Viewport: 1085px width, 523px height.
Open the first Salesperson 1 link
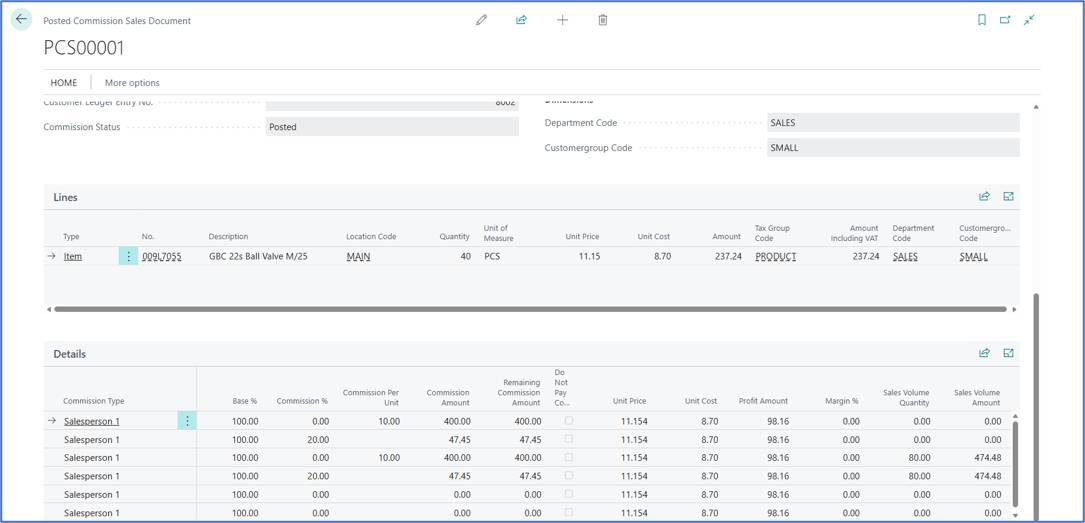[x=92, y=421]
